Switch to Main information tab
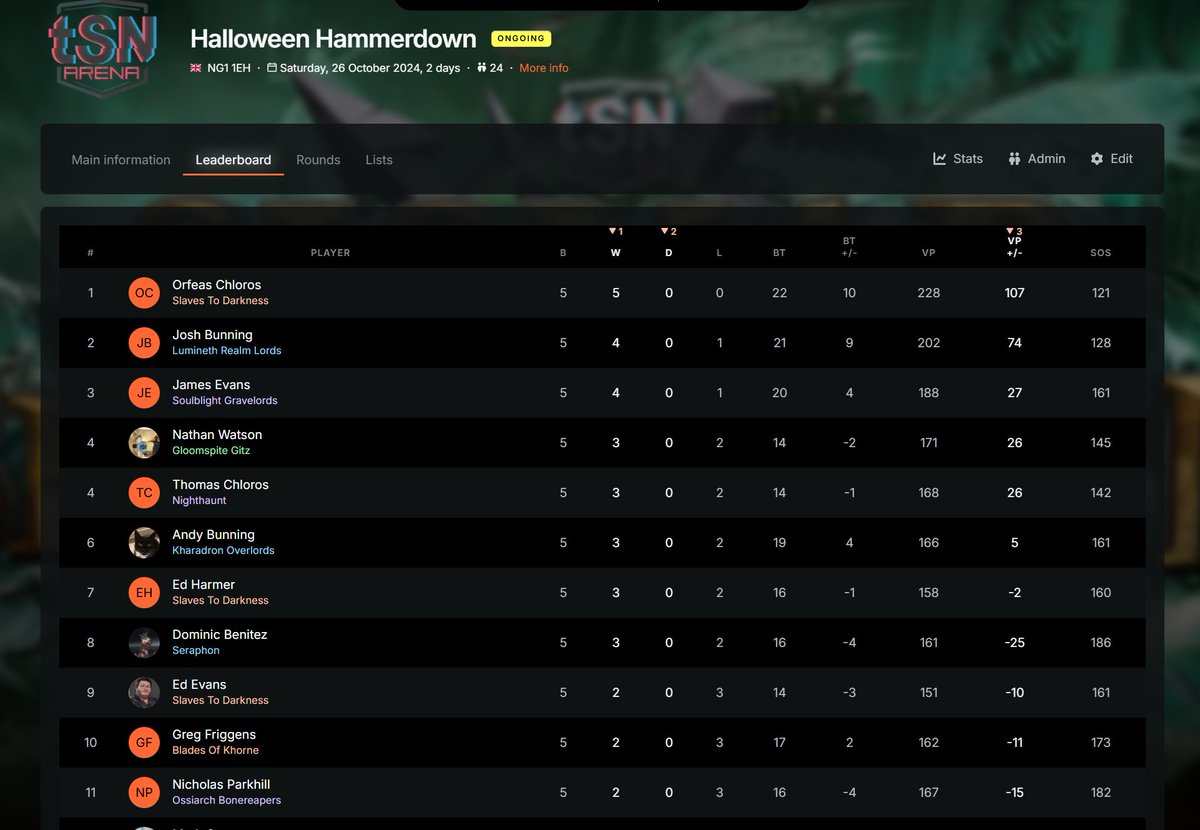1200x830 pixels. [121, 160]
